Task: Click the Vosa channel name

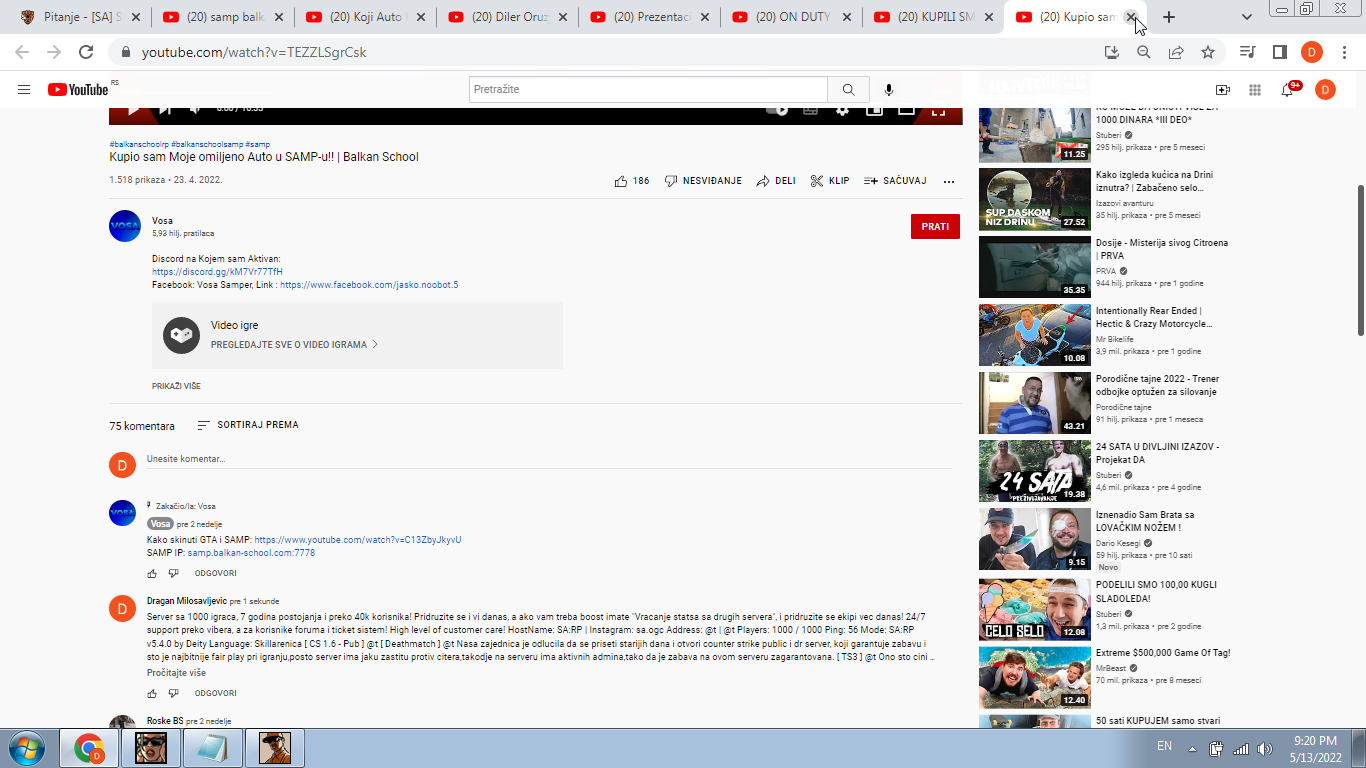Action: (x=162, y=221)
